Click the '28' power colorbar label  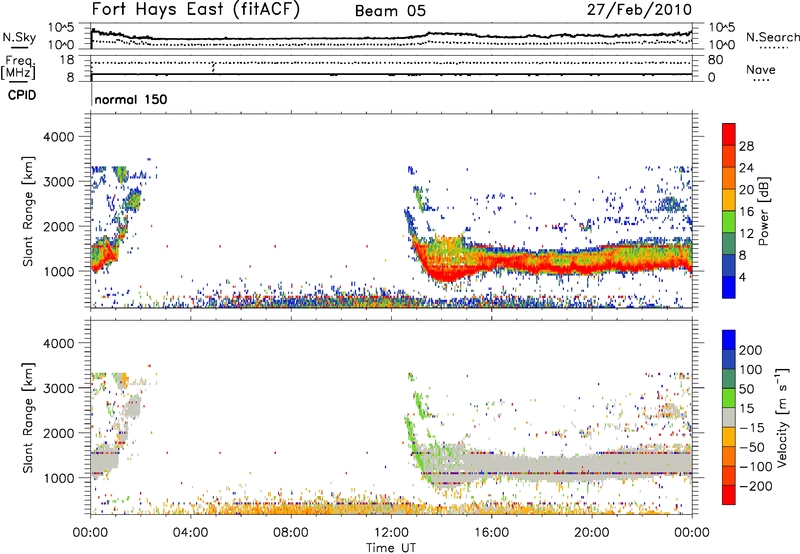tap(746, 147)
